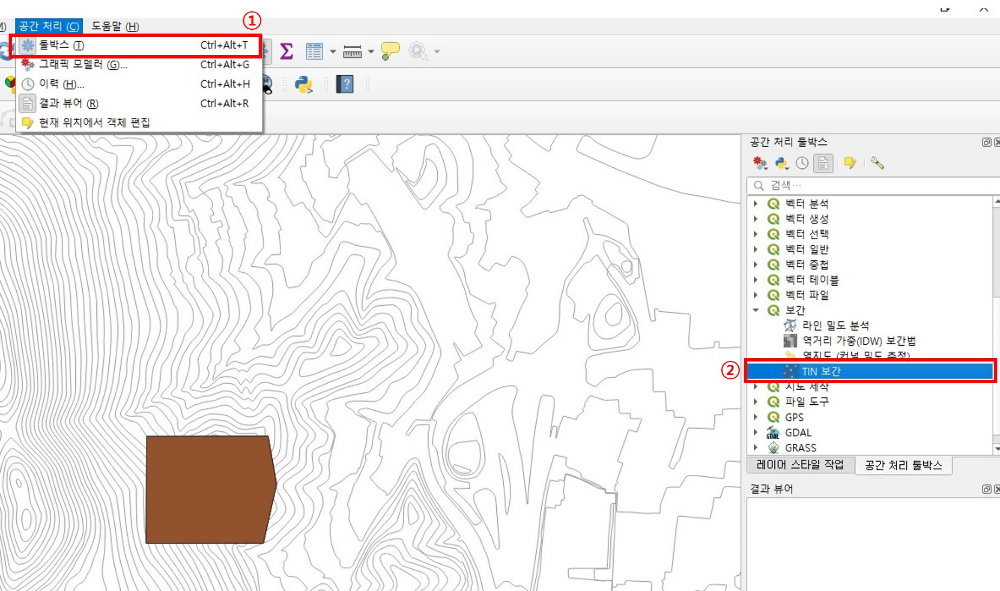Select 역거리 가중(IDW) 보간법 algorithm
The width and height of the screenshot is (1000, 591).
coord(858,341)
